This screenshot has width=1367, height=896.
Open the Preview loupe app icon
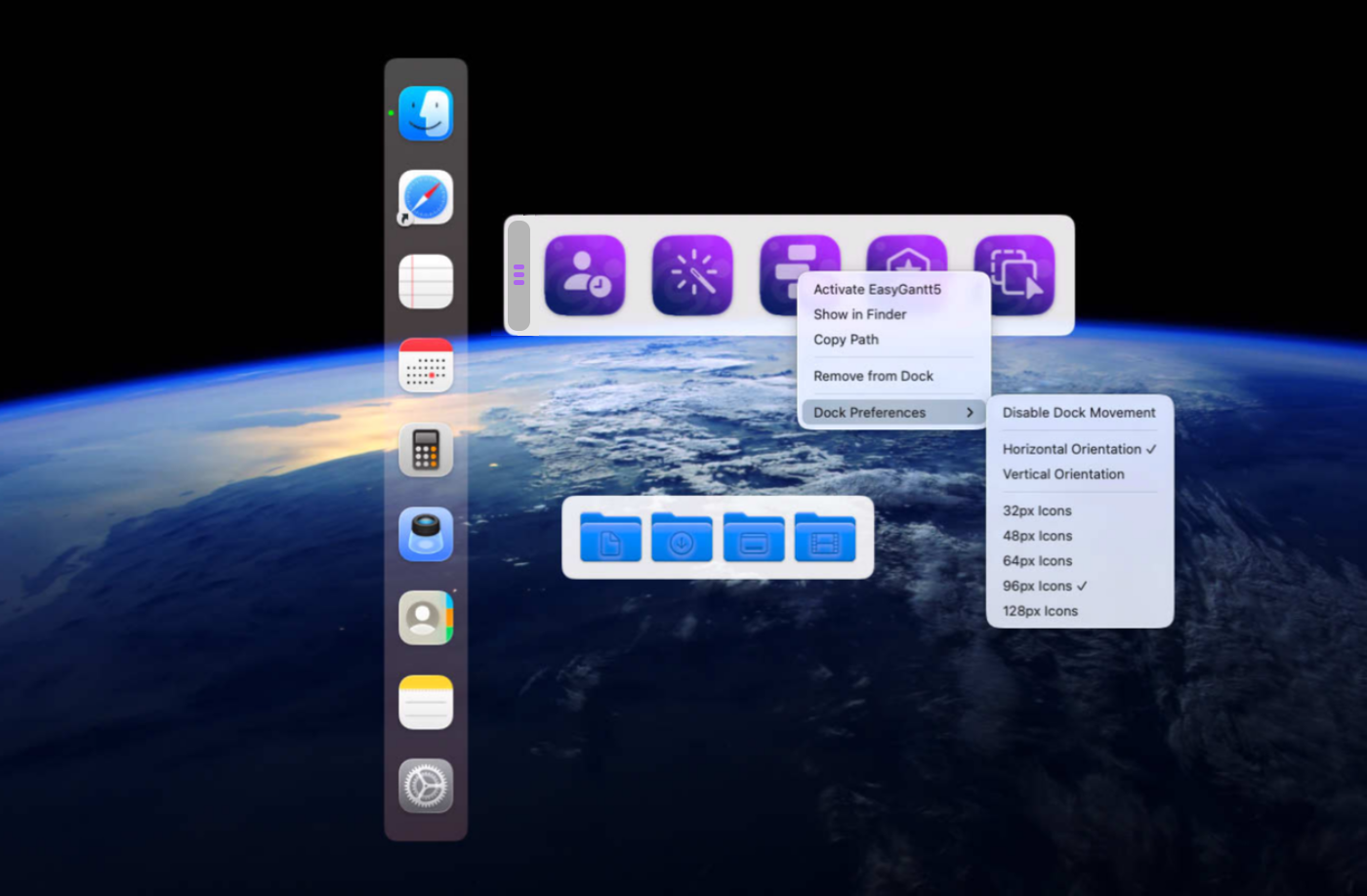click(426, 534)
